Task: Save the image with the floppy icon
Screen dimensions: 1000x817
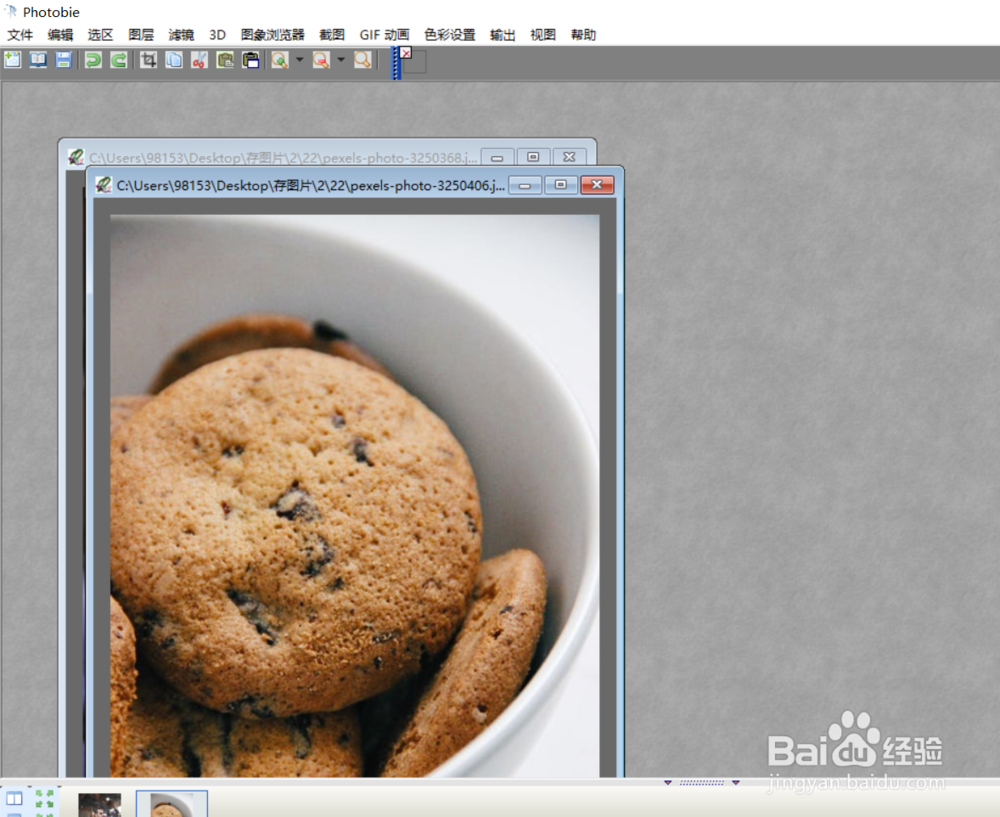Action: coord(63,60)
